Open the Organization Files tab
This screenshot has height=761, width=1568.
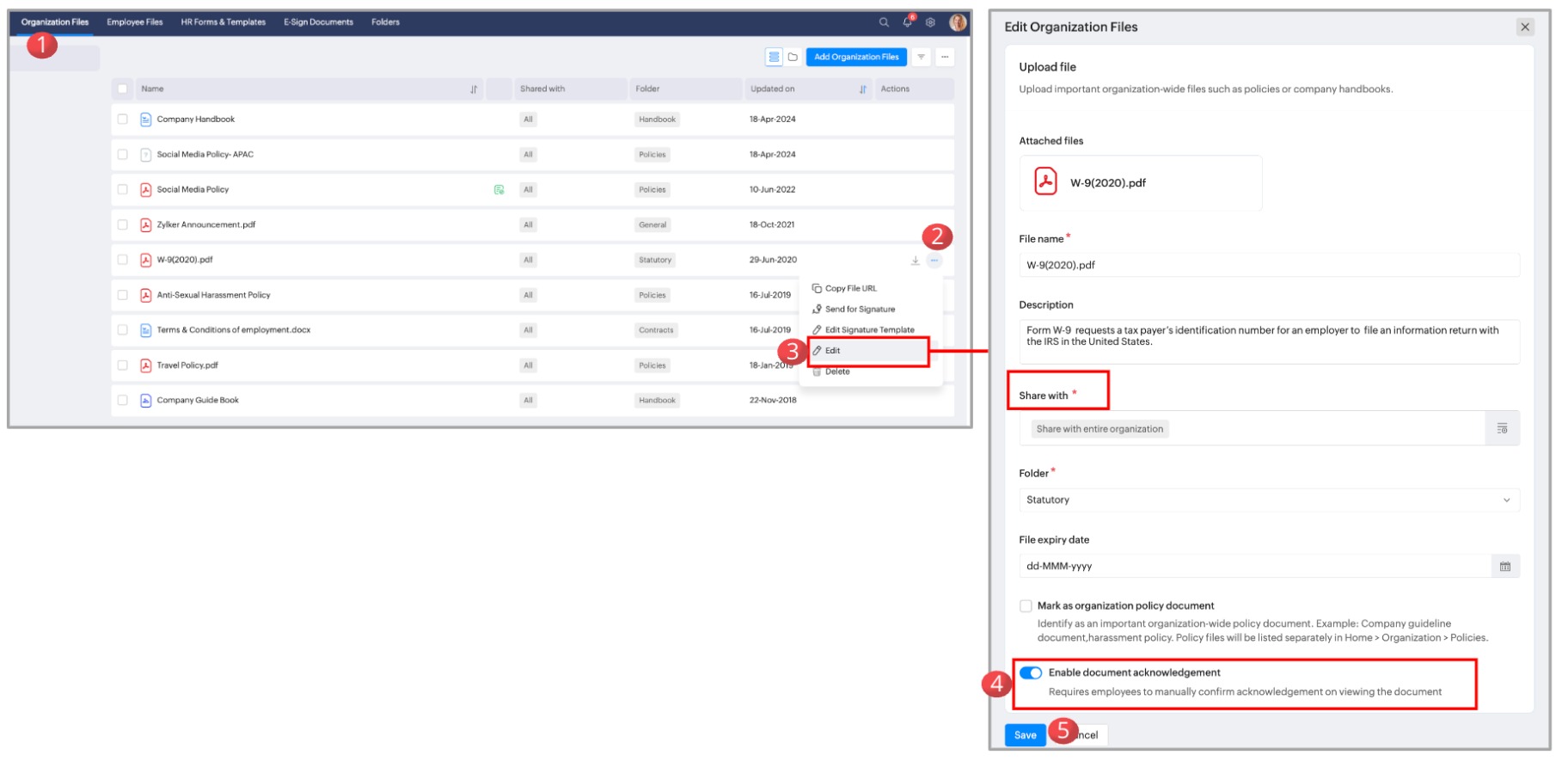click(55, 22)
